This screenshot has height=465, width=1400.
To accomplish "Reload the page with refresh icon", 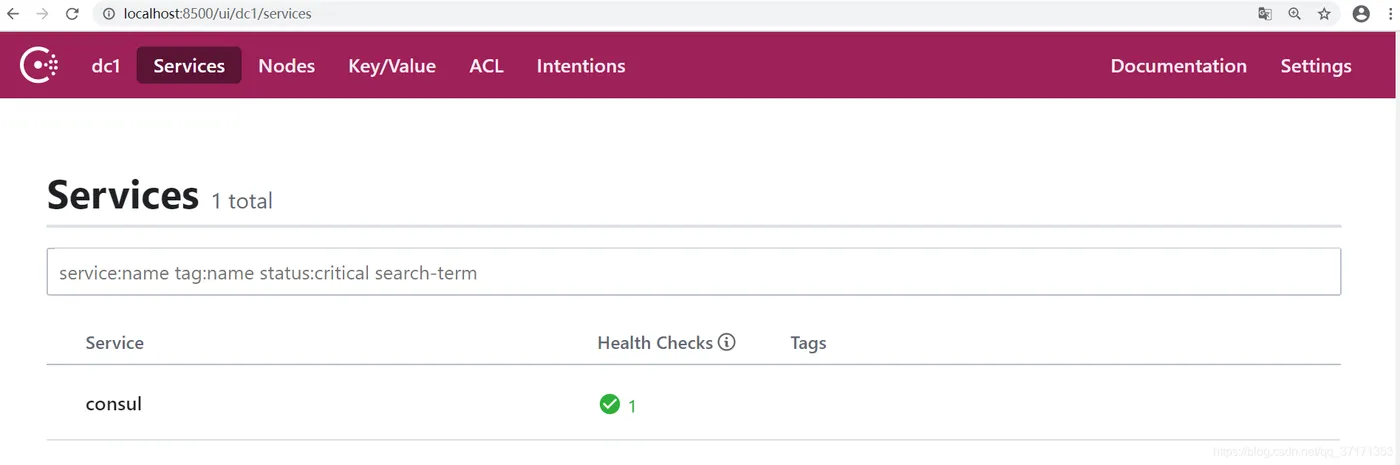I will [72, 14].
